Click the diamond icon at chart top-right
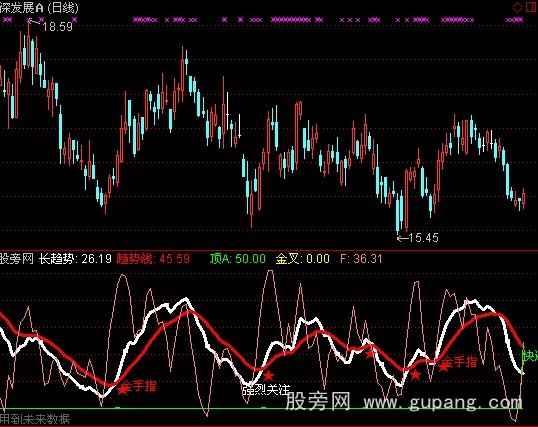 [x=517, y=7]
